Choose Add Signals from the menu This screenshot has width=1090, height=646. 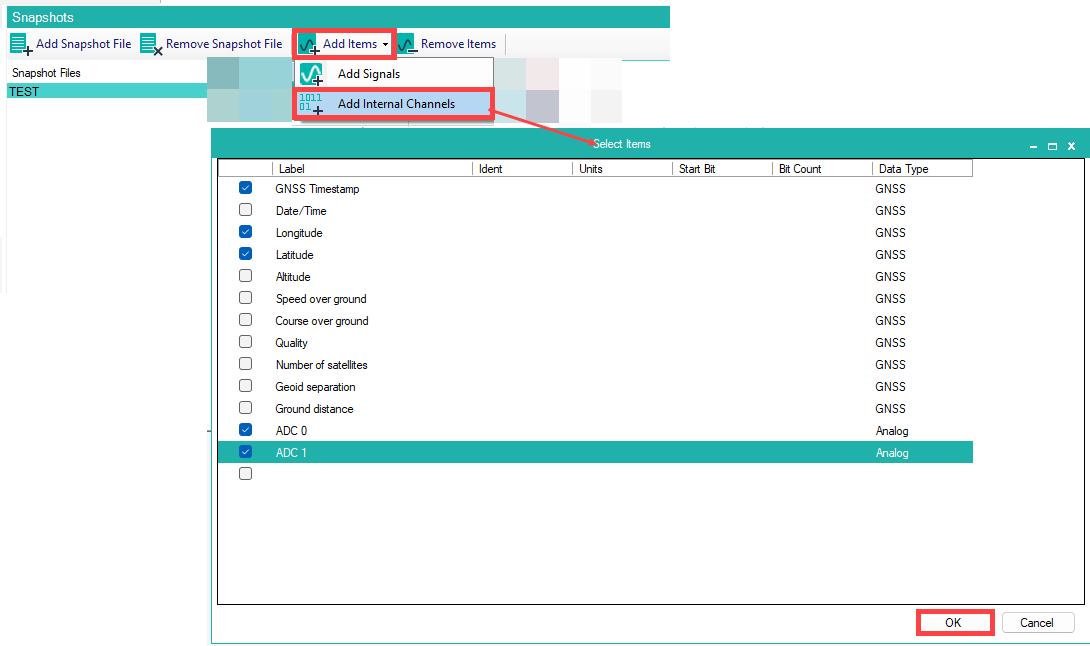(x=368, y=74)
